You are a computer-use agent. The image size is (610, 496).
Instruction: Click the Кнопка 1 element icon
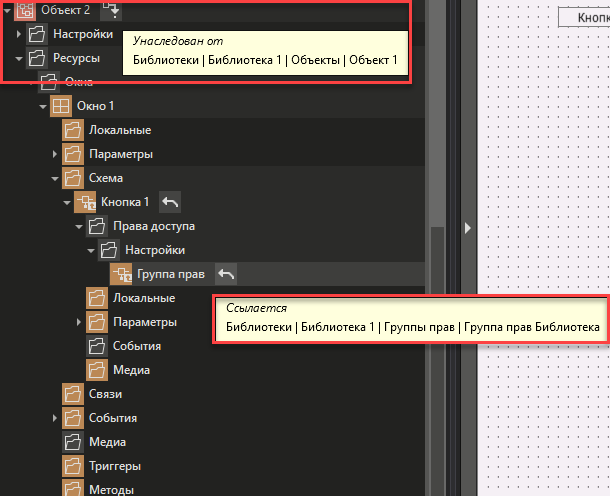coord(84,202)
